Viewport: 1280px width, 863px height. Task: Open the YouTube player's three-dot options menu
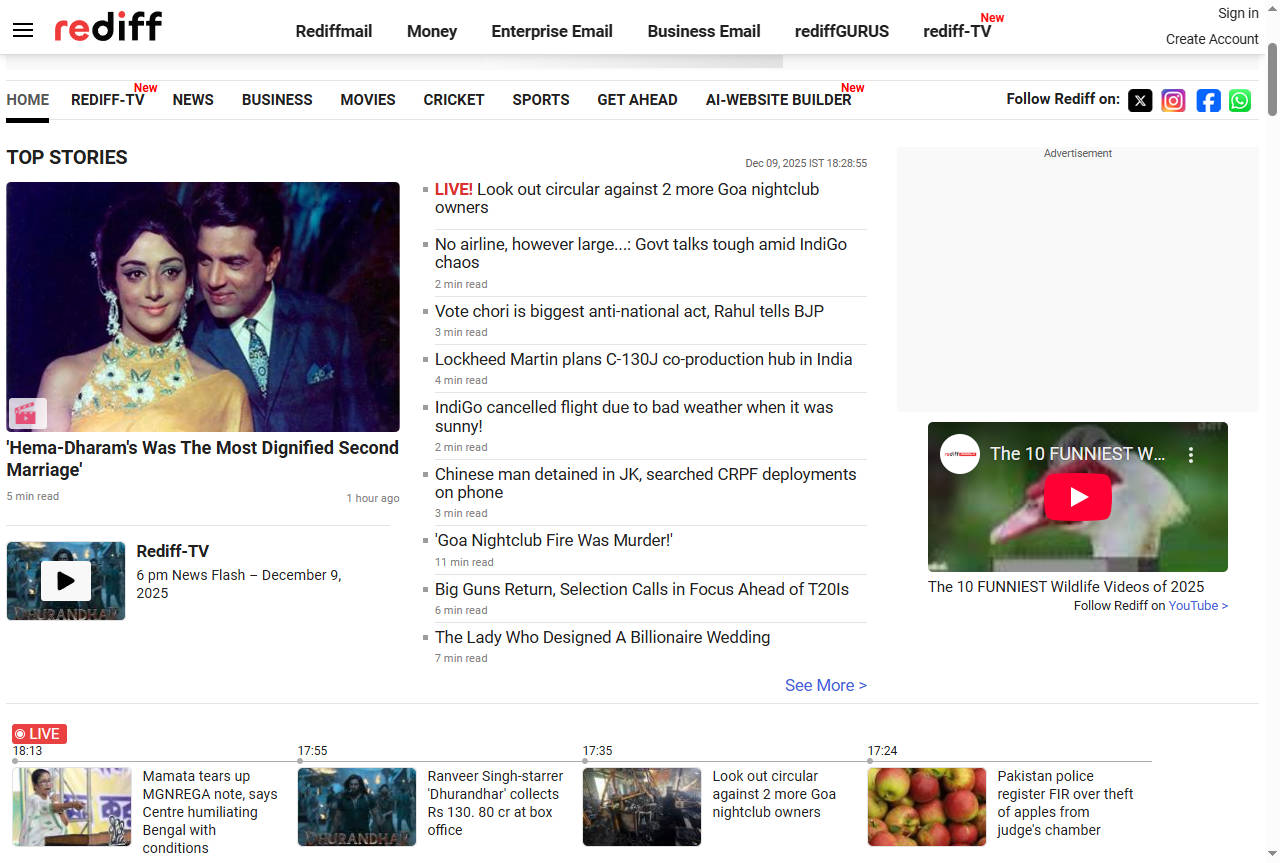[x=1191, y=454]
